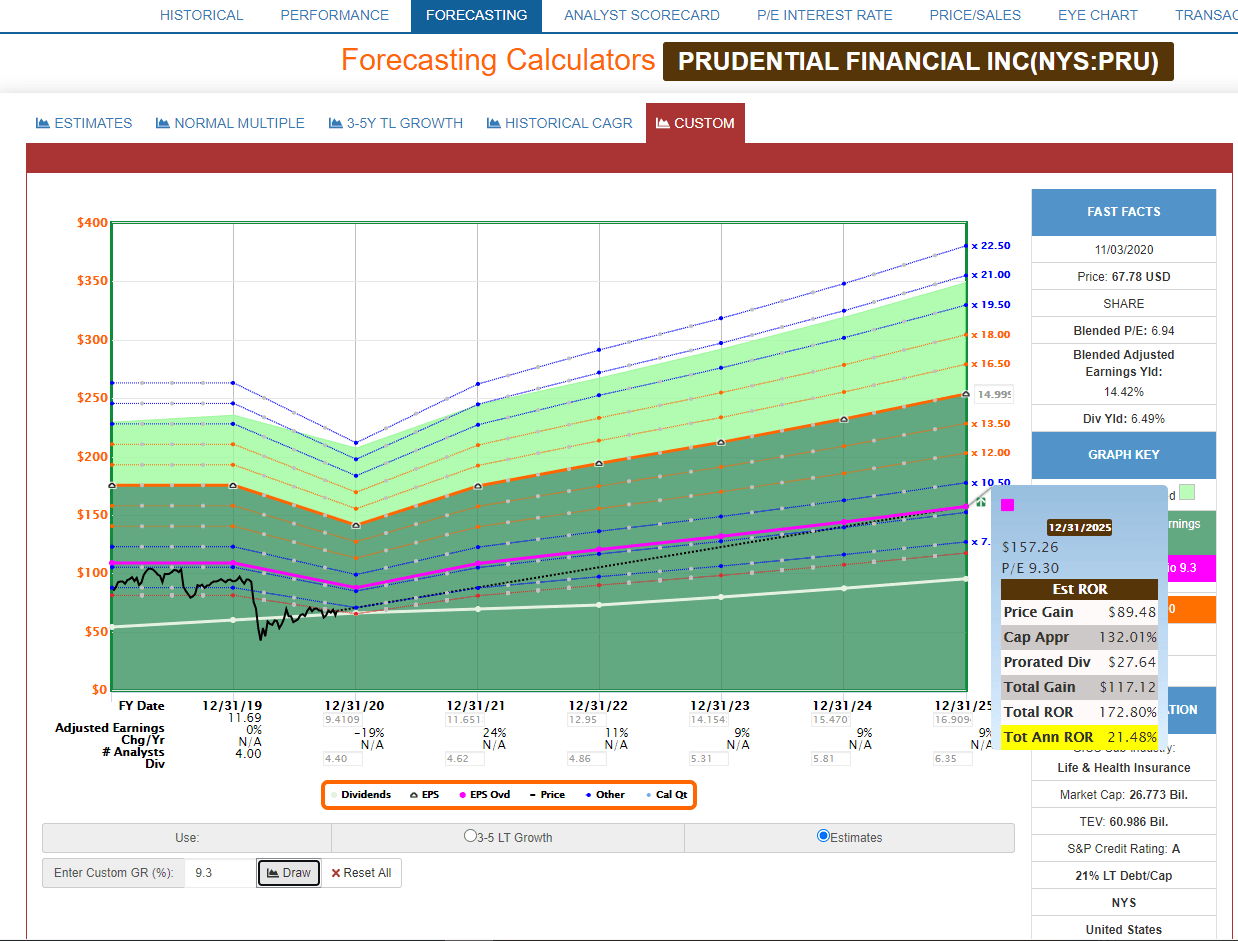Image resolution: width=1238 pixels, height=941 pixels.
Task: Toggle Dividends in chart legend
Action: coord(360,795)
